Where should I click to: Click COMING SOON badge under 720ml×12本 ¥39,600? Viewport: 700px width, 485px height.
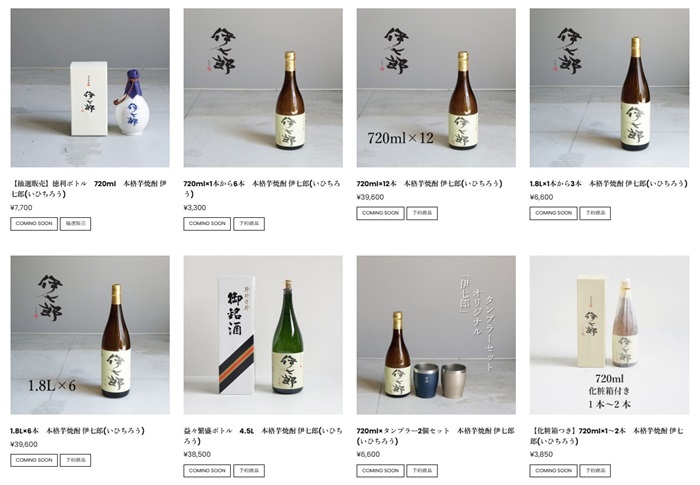pyautogui.click(x=380, y=213)
